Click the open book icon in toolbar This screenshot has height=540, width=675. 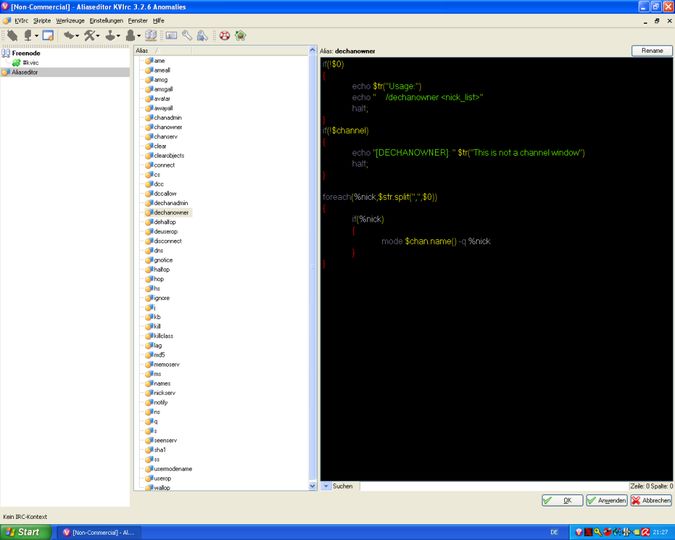150,35
